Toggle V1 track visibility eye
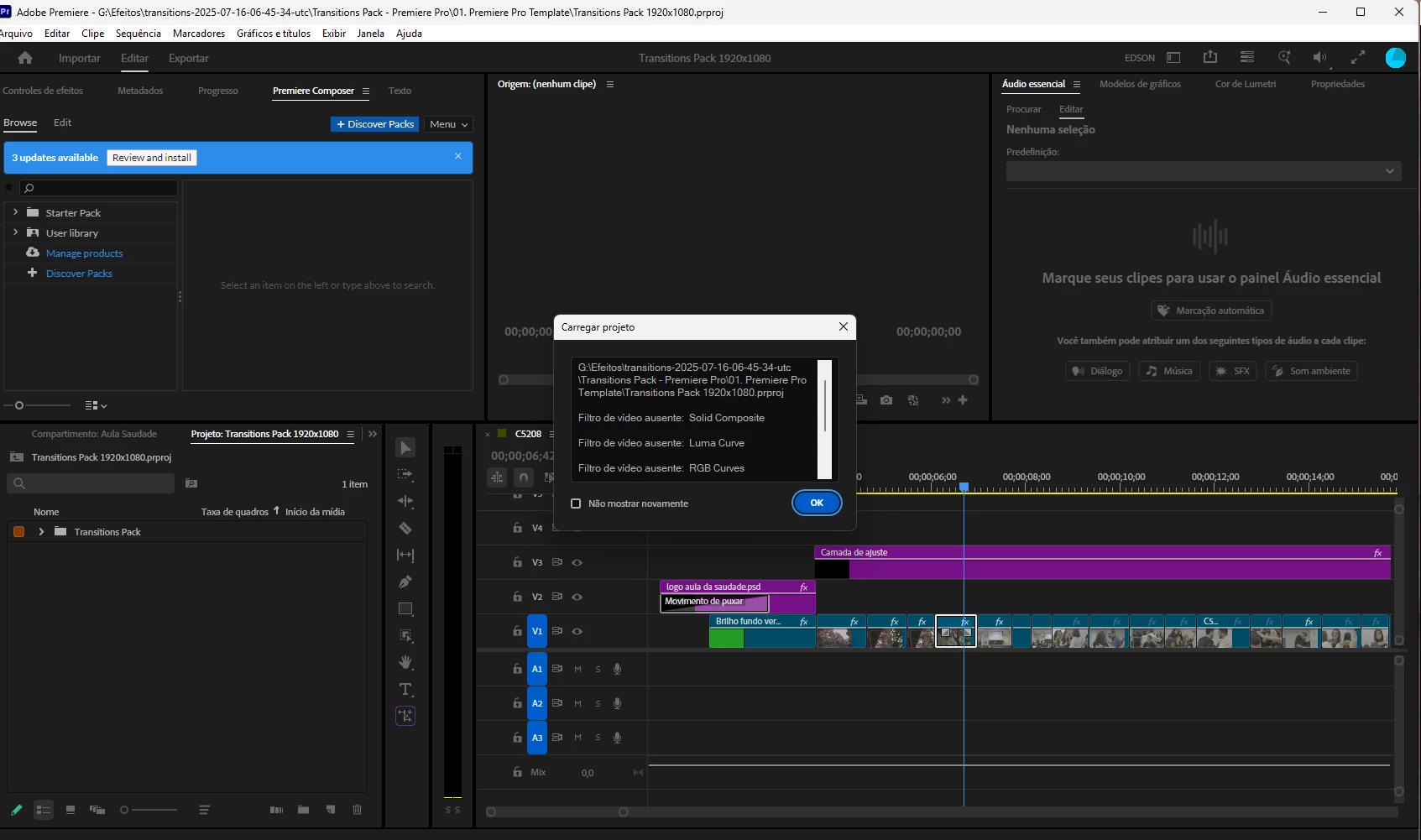Screen dimensions: 1421x840 [577, 631]
